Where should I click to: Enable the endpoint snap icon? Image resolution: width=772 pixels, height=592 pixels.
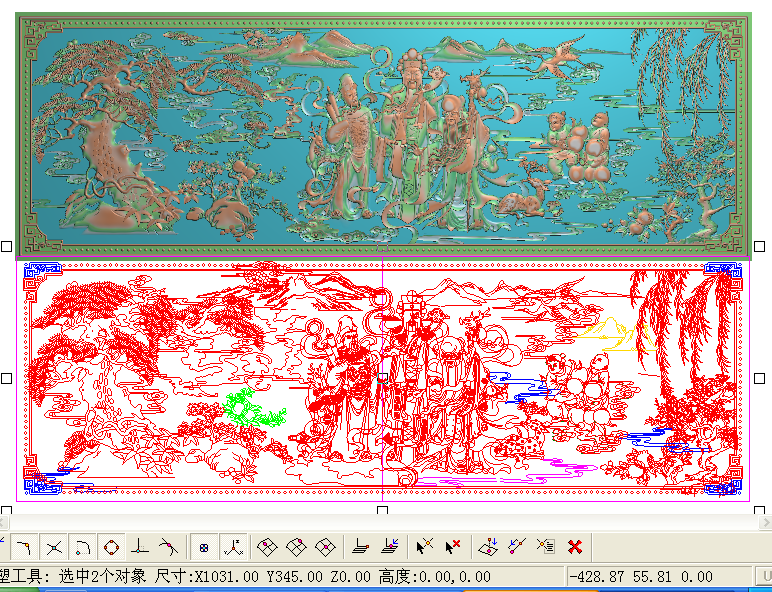(x=24, y=547)
